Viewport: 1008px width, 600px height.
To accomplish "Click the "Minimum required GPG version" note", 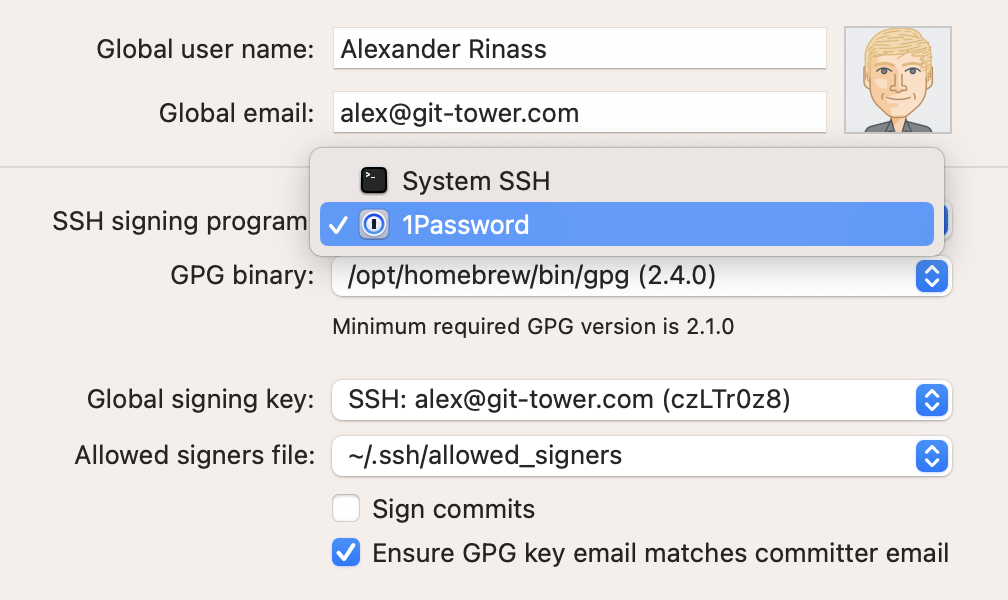I will pos(533,326).
